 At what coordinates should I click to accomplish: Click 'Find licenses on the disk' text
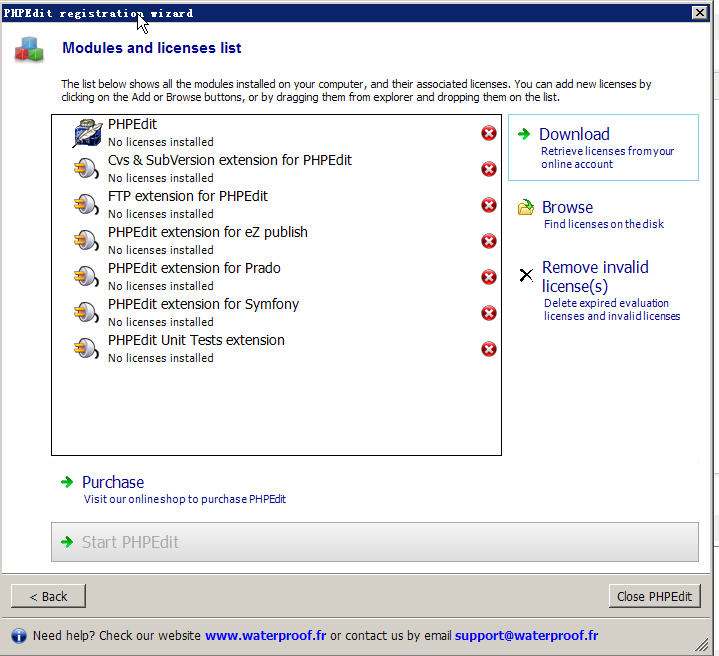[603, 224]
